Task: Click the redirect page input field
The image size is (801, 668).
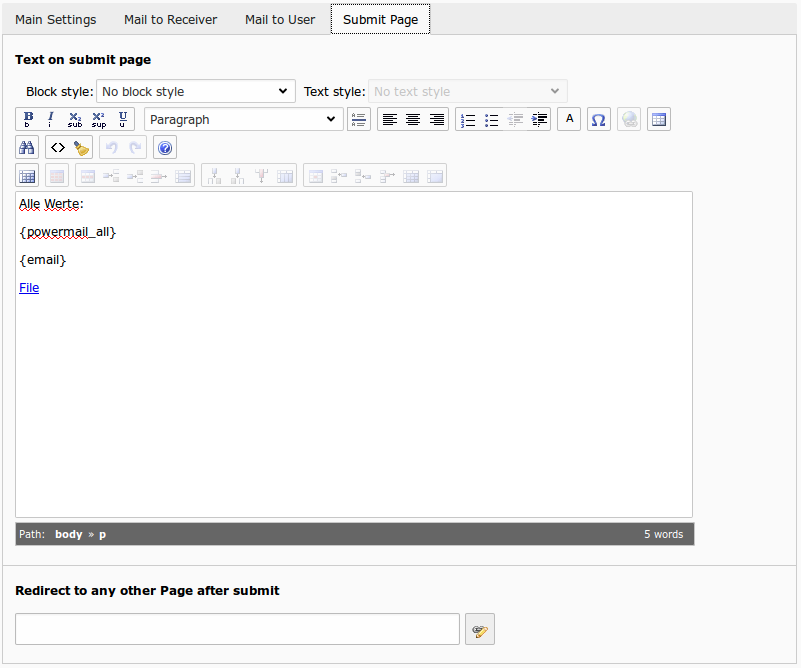Action: [x=237, y=630]
